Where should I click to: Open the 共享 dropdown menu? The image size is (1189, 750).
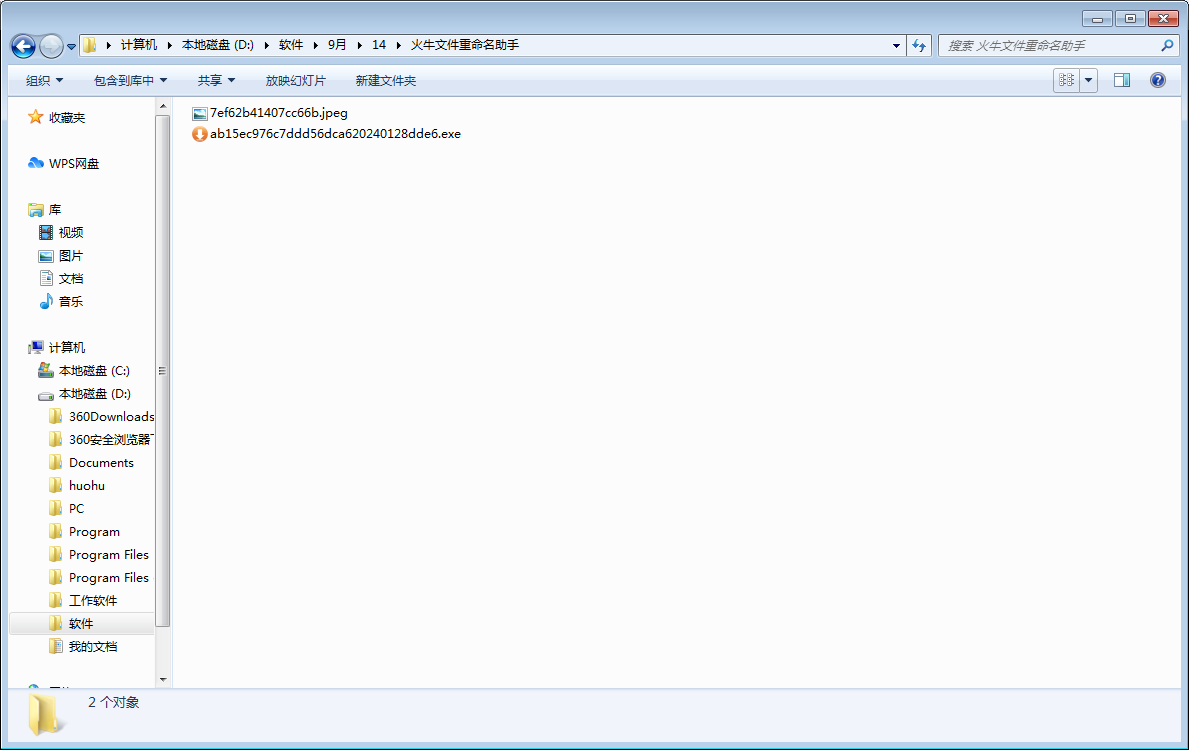click(216, 80)
